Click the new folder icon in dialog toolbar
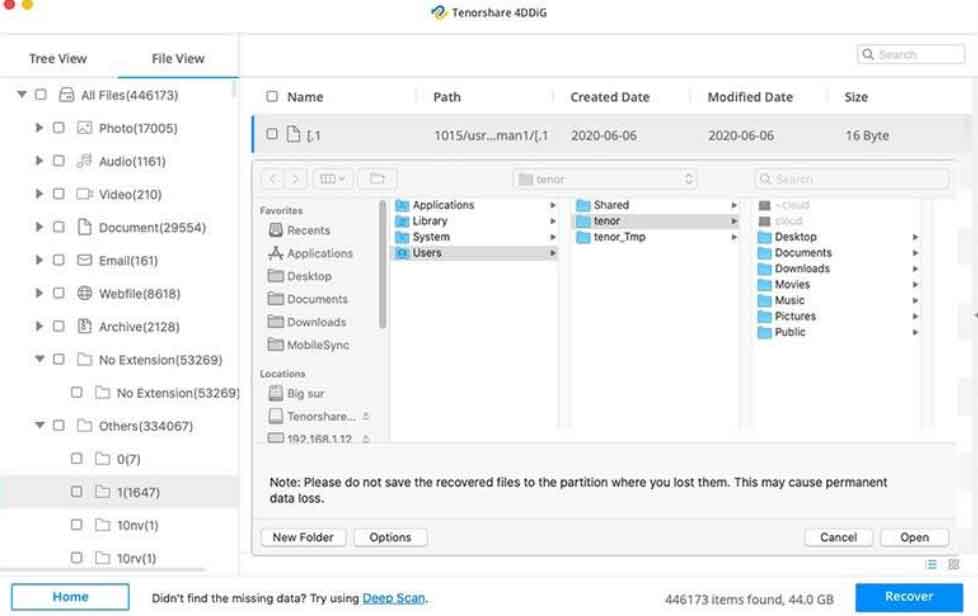This screenshot has height=616, width=978. point(377,179)
